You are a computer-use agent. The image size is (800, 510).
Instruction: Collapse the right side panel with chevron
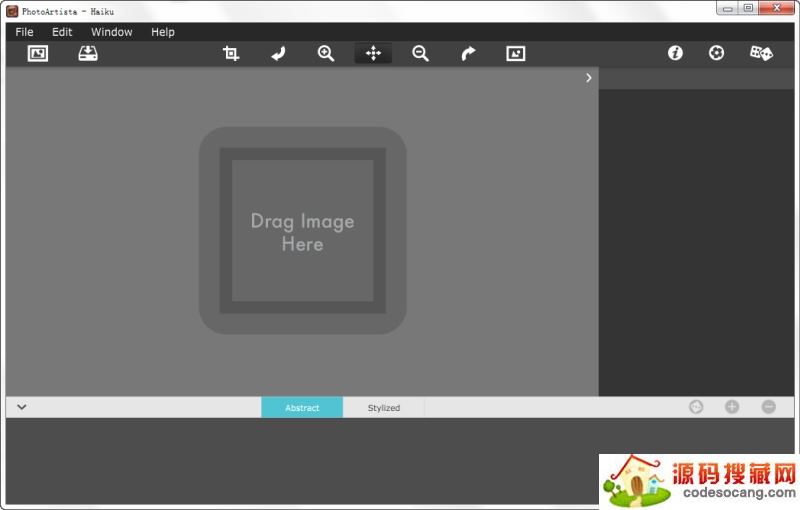tap(589, 78)
